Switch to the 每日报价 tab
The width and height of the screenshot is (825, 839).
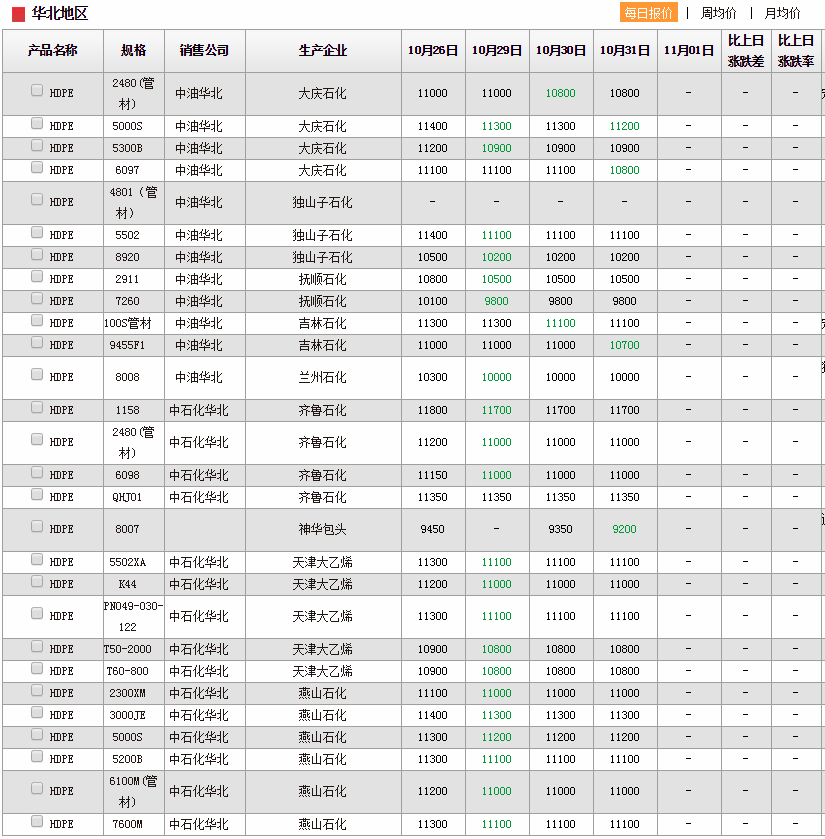pyautogui.click(x=648, y=13)
